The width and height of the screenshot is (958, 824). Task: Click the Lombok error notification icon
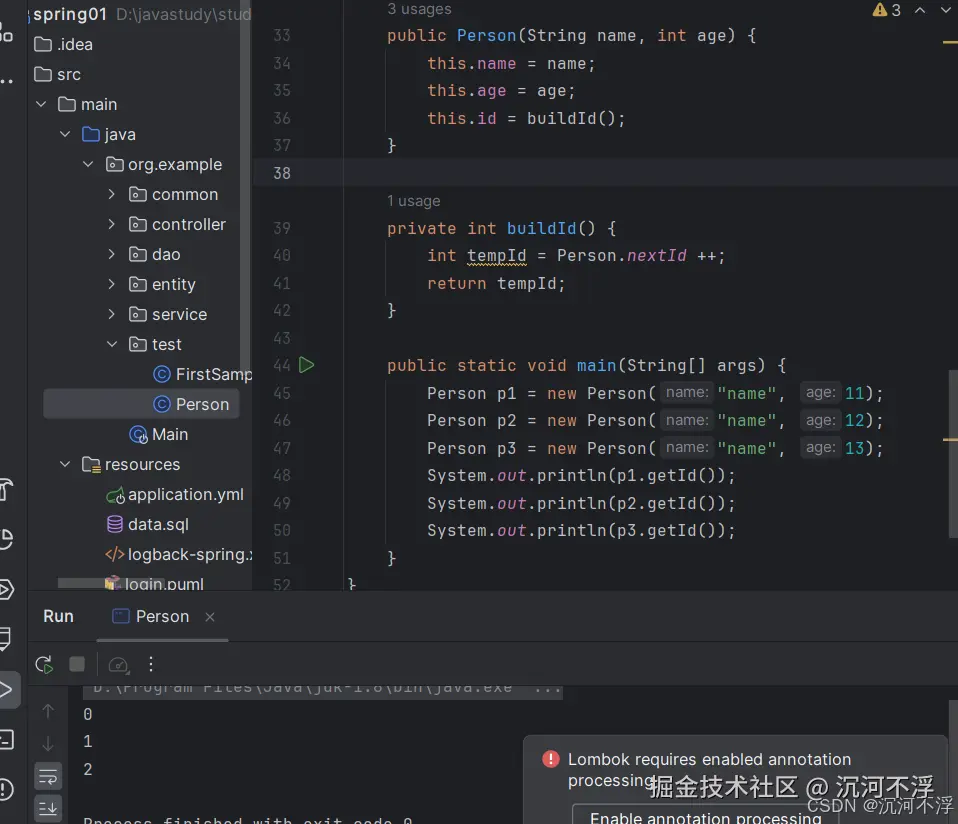550,759
